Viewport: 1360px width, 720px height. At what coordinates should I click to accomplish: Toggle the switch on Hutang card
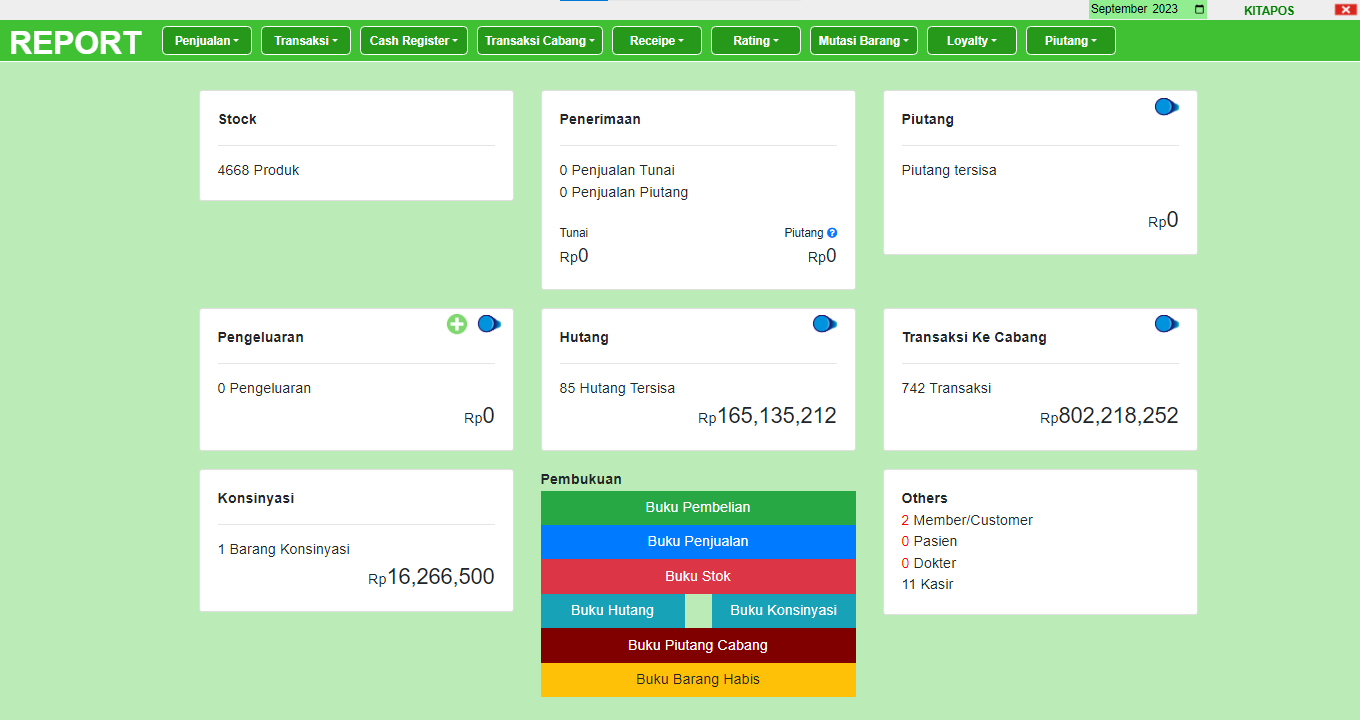[824, 324]
